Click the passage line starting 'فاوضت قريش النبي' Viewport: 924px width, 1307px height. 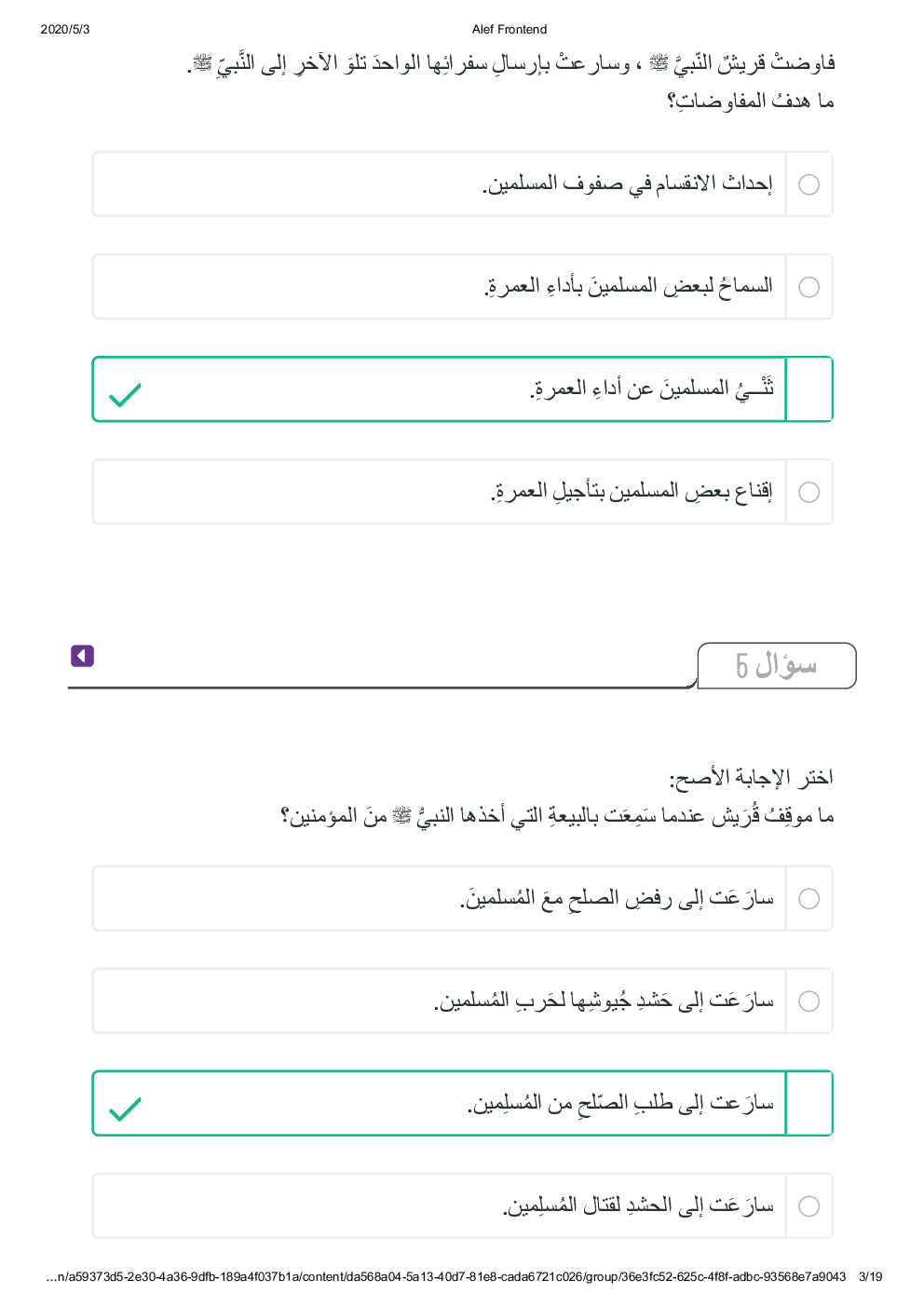point(512,63)
